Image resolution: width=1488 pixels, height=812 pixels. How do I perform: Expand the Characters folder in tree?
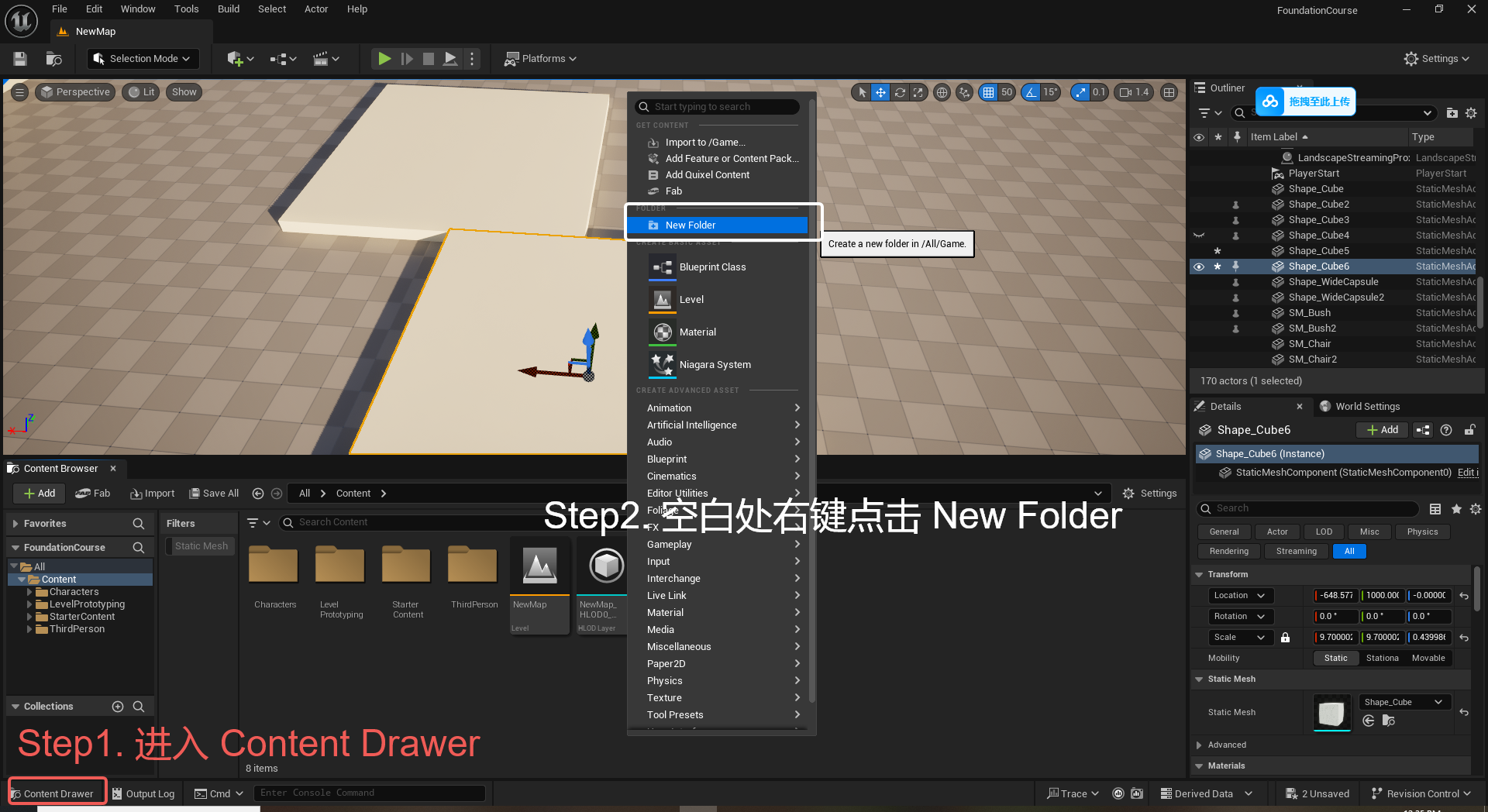point(29,592)
